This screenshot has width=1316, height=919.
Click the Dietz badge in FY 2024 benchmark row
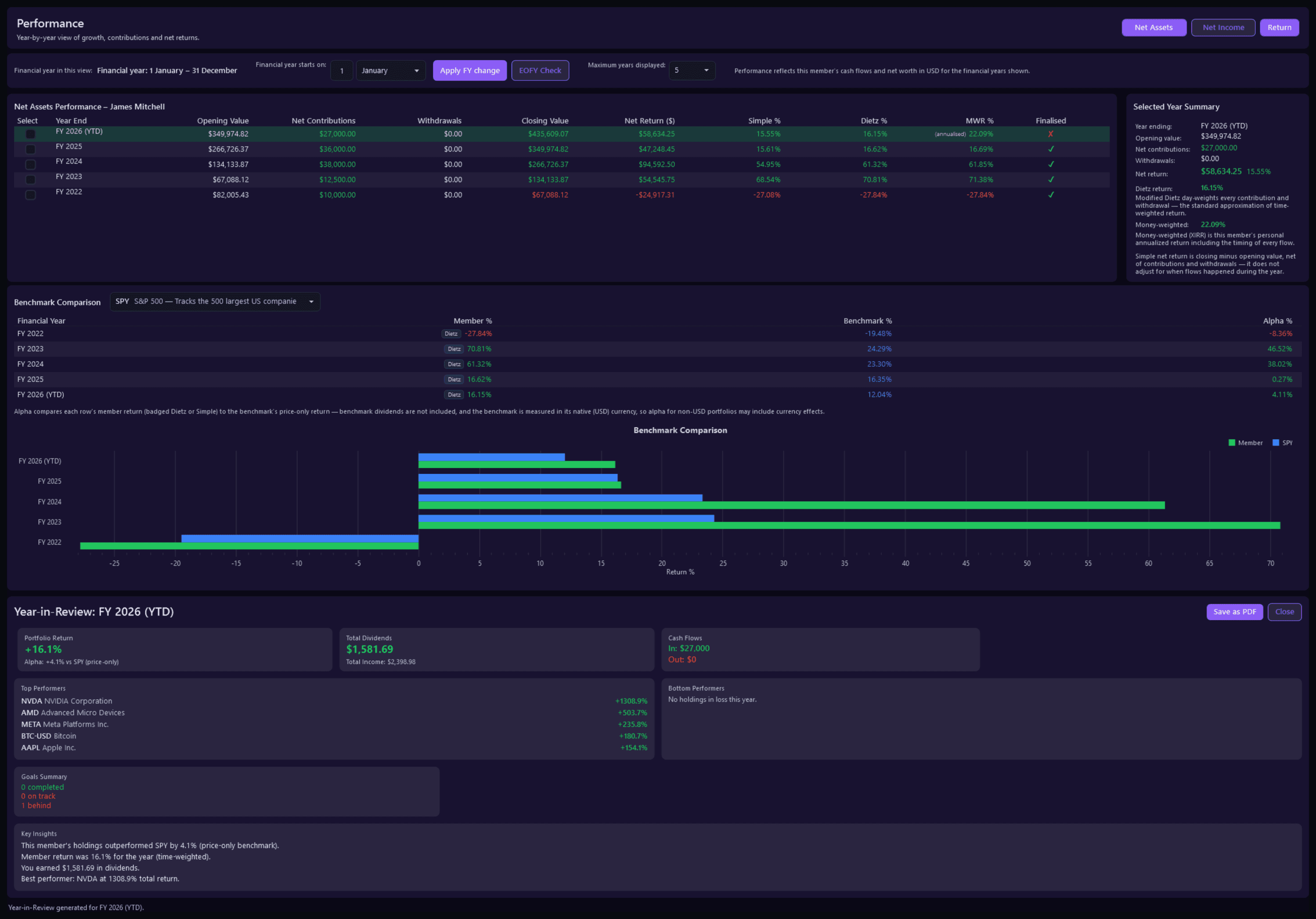pos(454,364)
